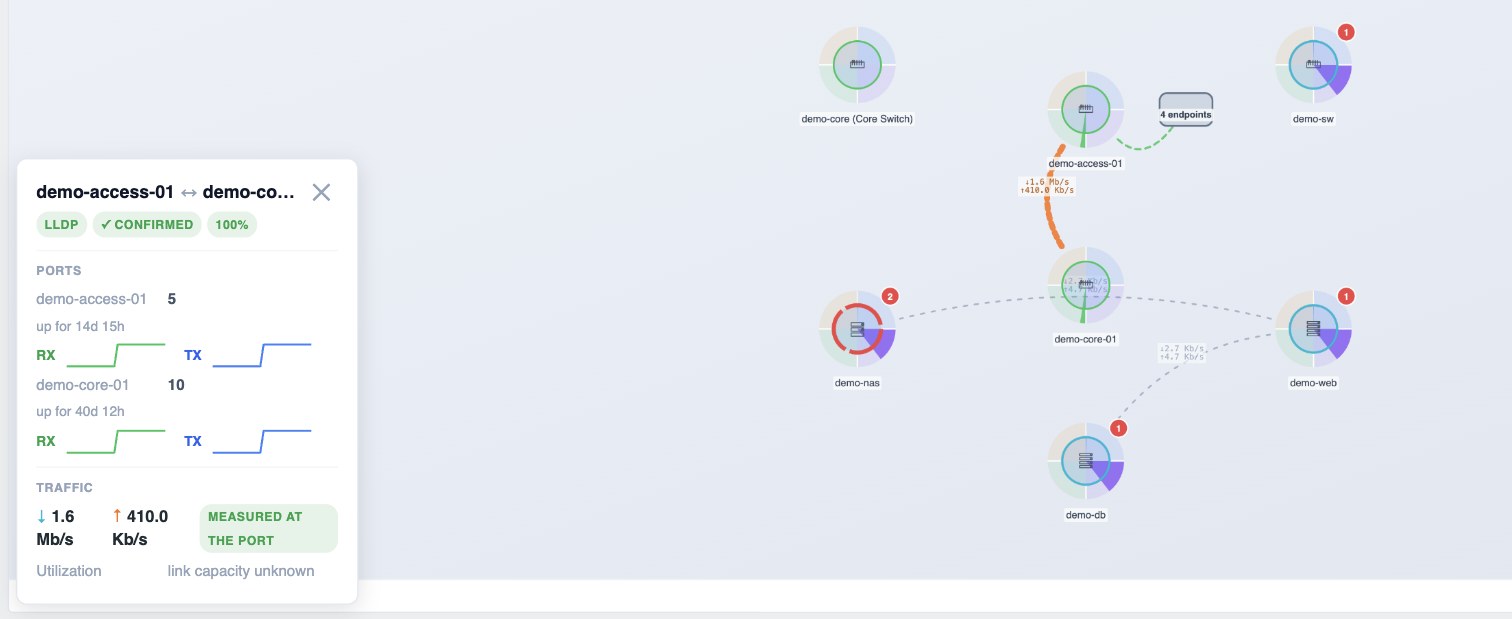Click the panel title "demo-access-01 ↔ demo-co..."

166,192
